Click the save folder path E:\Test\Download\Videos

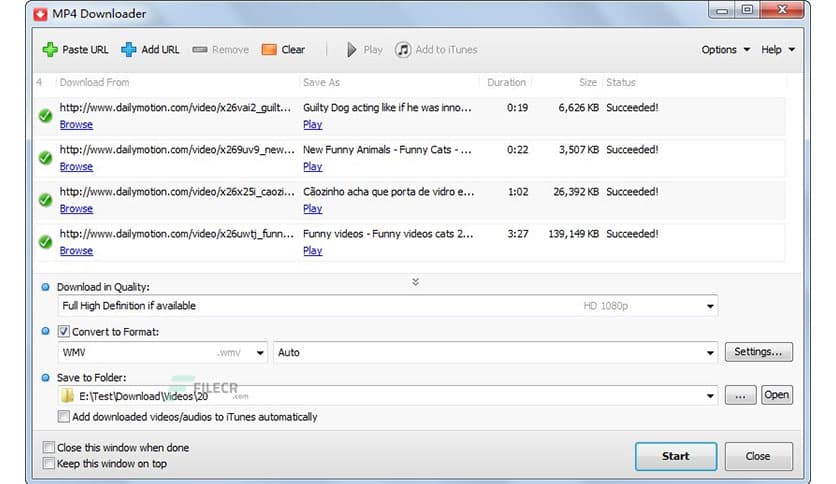pos(143,396)
